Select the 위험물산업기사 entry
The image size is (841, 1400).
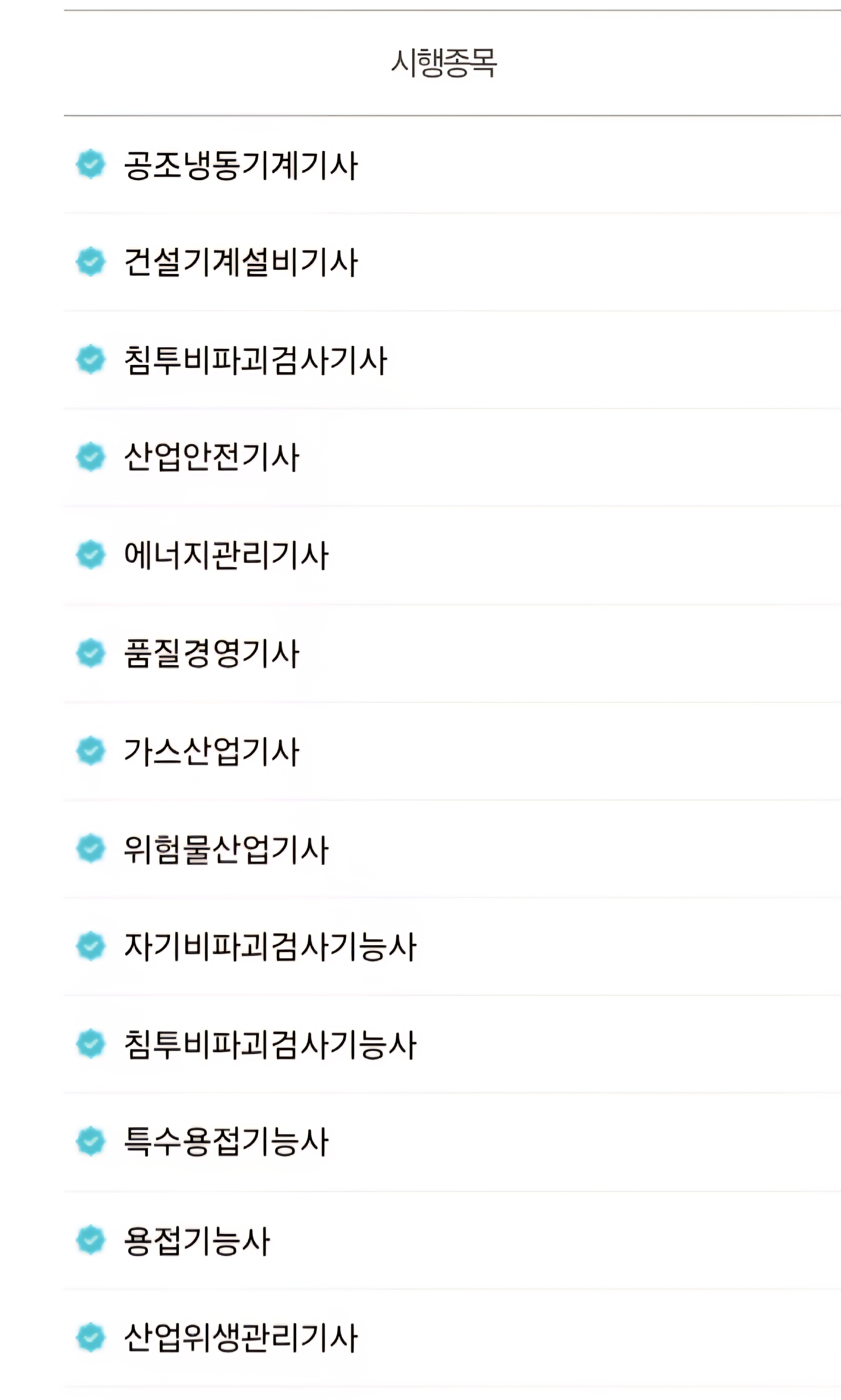click(226, 850)
